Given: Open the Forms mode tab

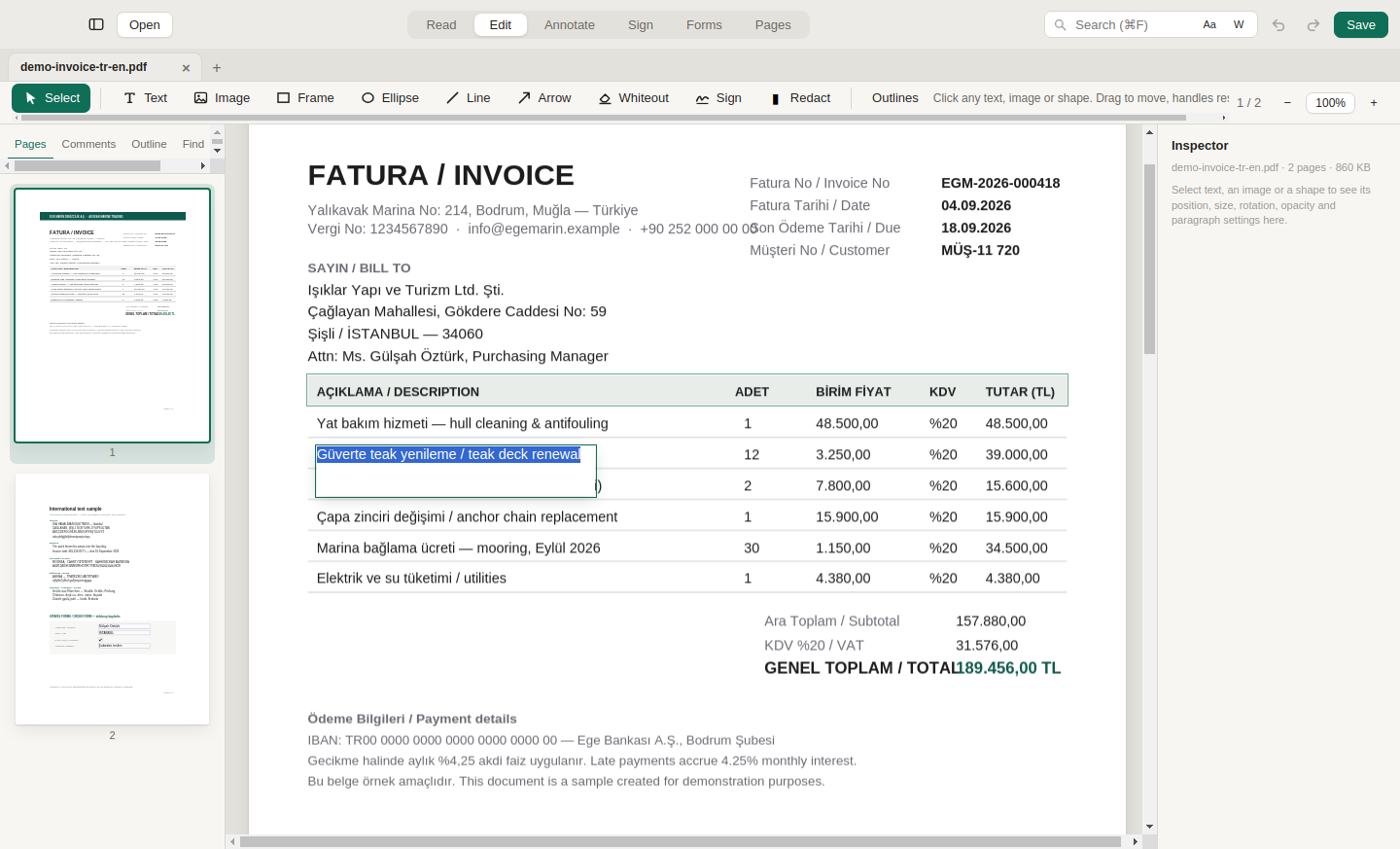Looking at the screenshot, I should click(x=704, y=25).
